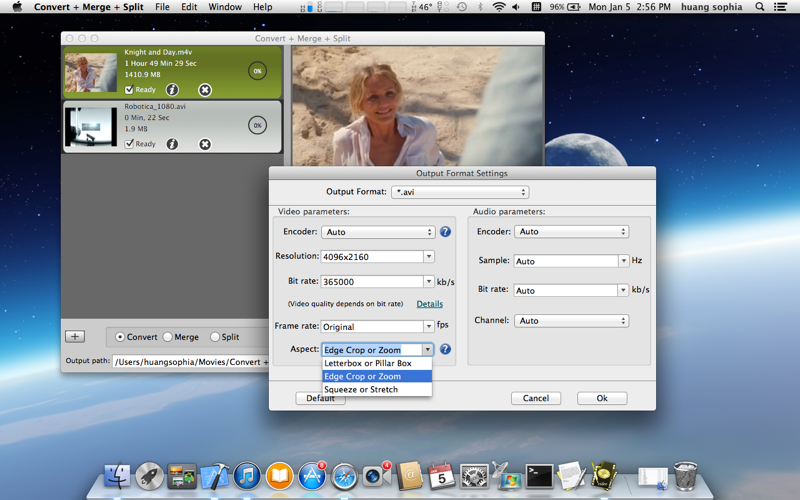
Task: Select the Split radio button
Action: 215,337
